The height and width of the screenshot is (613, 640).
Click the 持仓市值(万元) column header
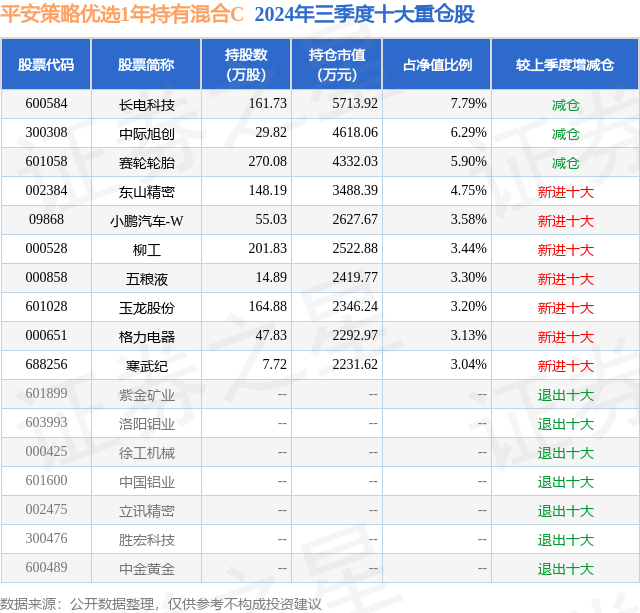337,64
